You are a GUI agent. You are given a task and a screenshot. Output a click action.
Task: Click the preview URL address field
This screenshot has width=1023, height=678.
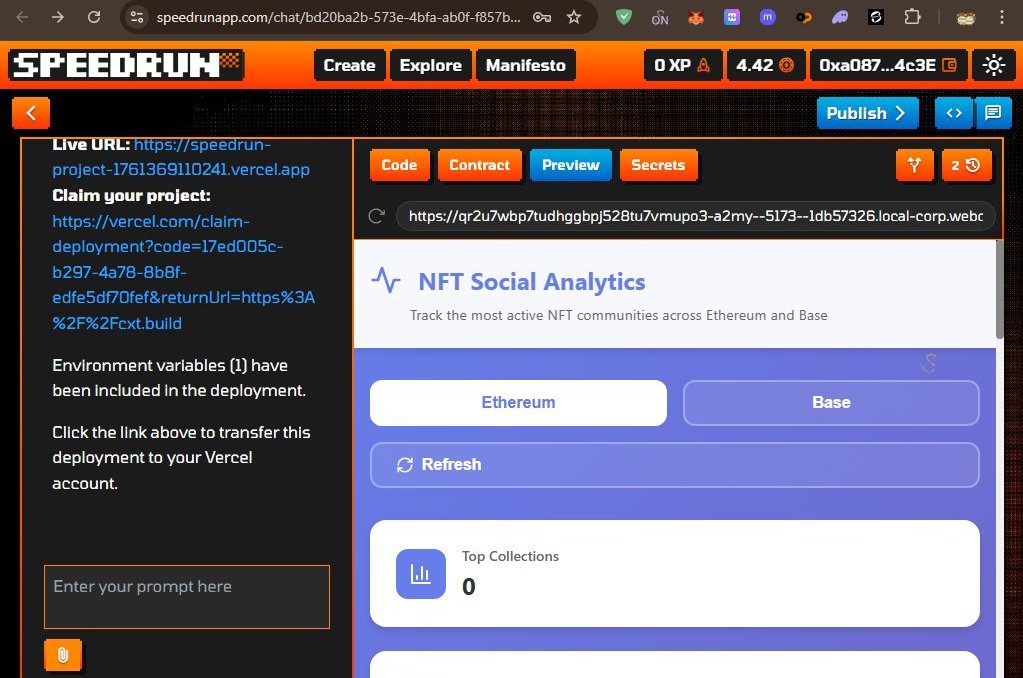pyautogui.click(x=695, y=216)
